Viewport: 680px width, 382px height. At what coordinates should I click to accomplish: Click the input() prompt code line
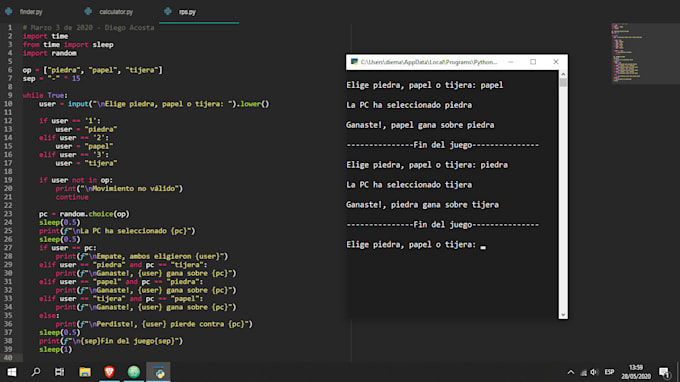pos(154,104)
